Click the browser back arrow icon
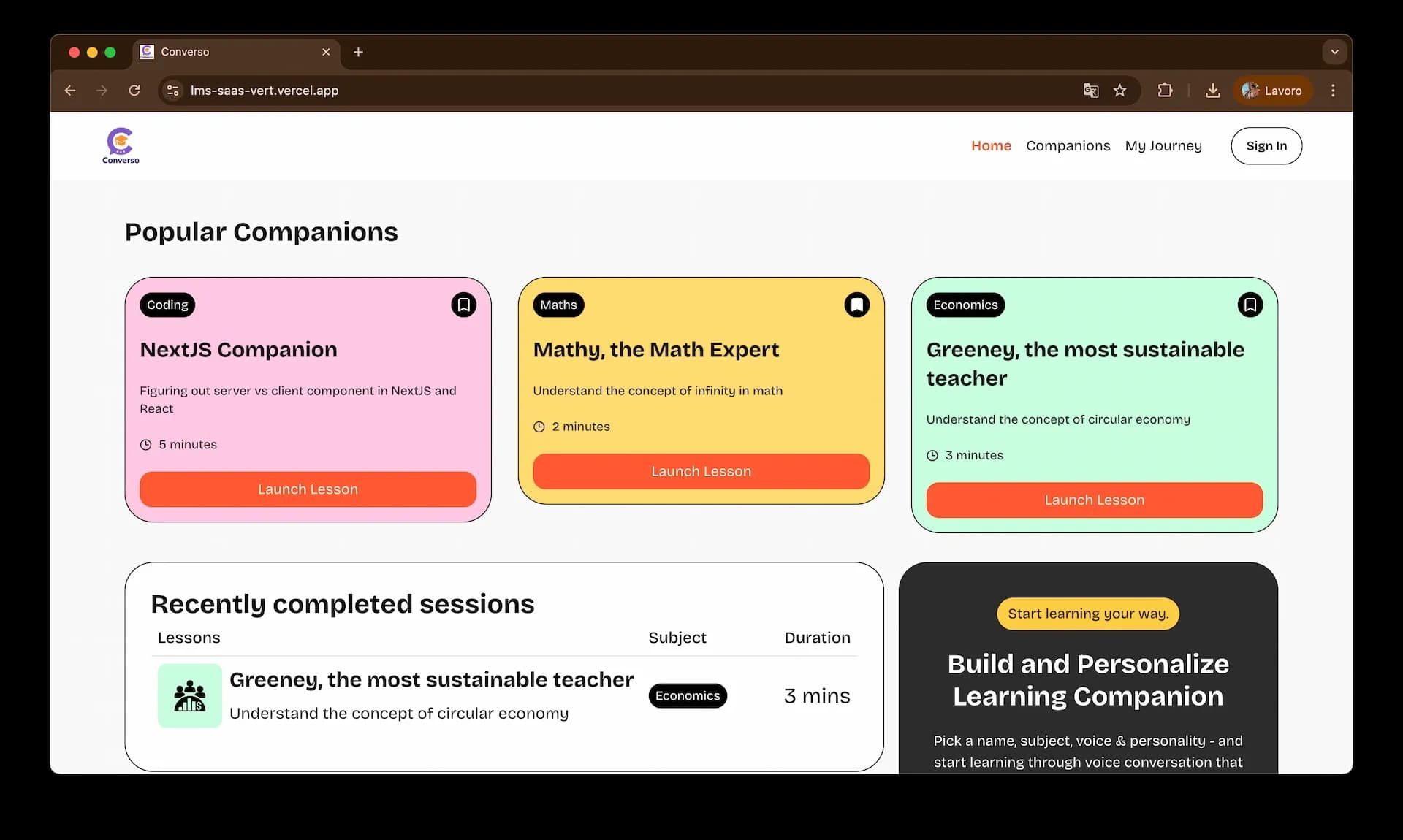This screenshot has width=1403, height=840. click(x=69, y=91)
